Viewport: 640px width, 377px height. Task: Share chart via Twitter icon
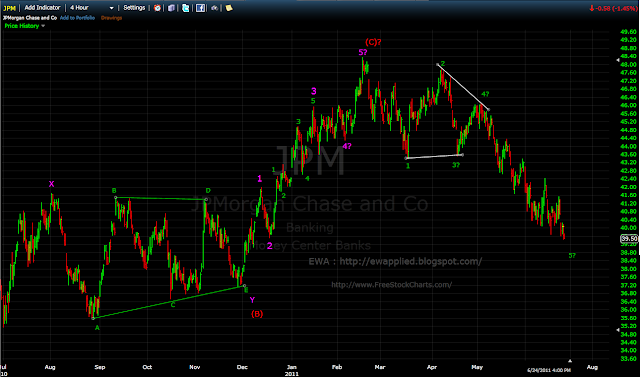[x=186, y=8]
